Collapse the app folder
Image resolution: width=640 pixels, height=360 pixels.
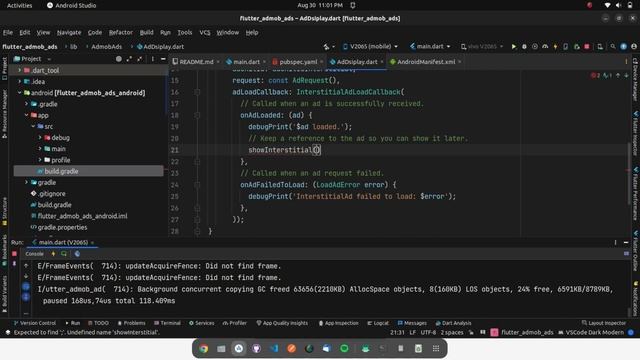point(27,115)
